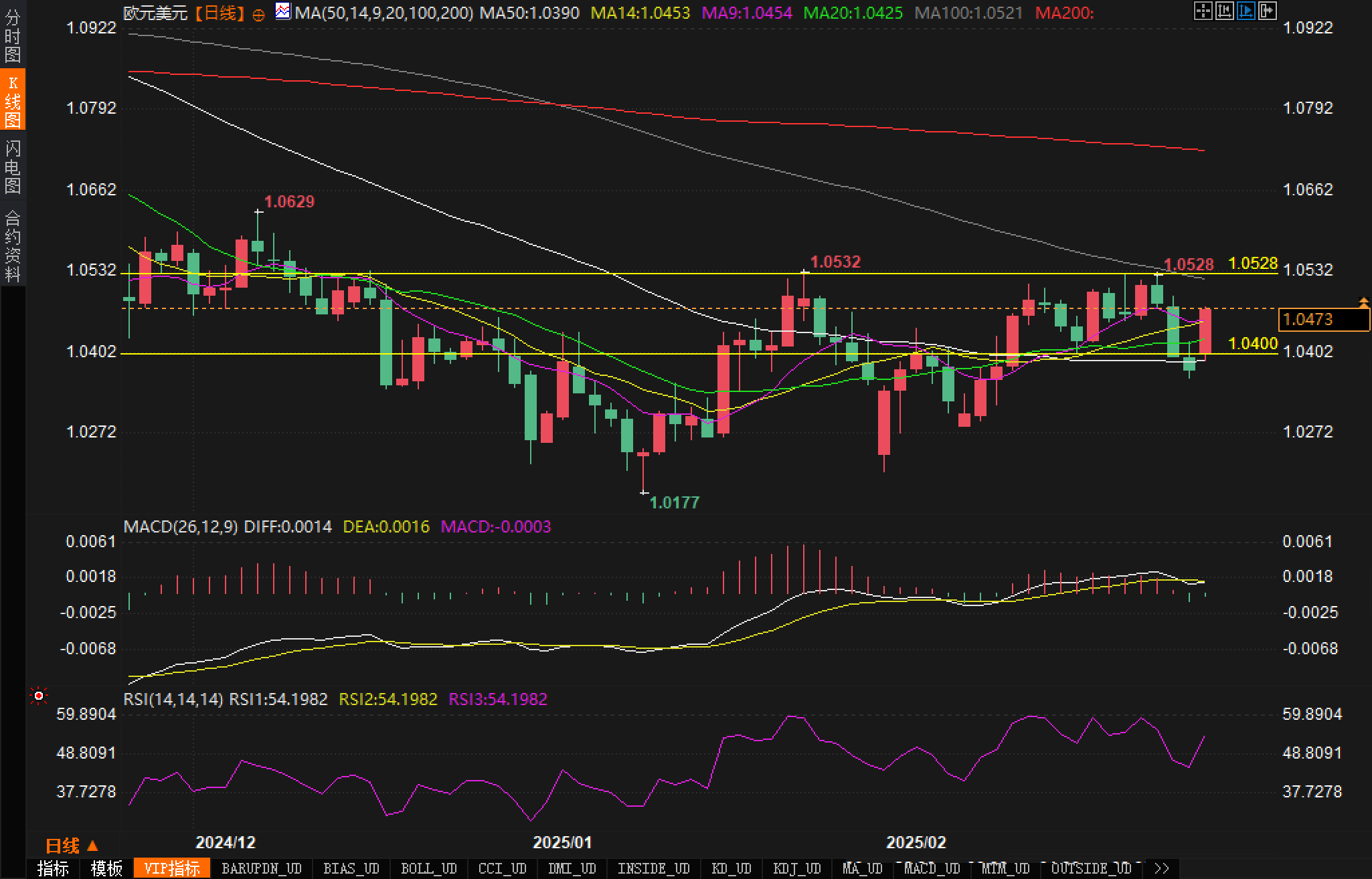Open the 日线 period dropdown

72,846
